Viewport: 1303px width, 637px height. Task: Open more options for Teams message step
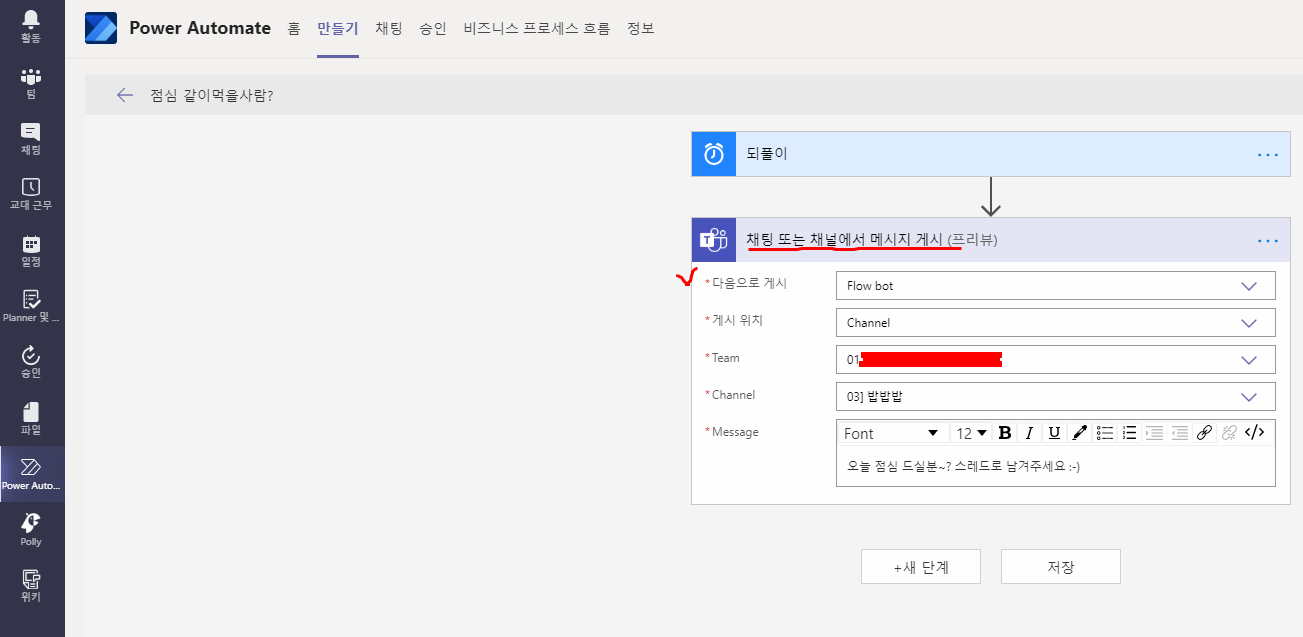pos(1268,241)
